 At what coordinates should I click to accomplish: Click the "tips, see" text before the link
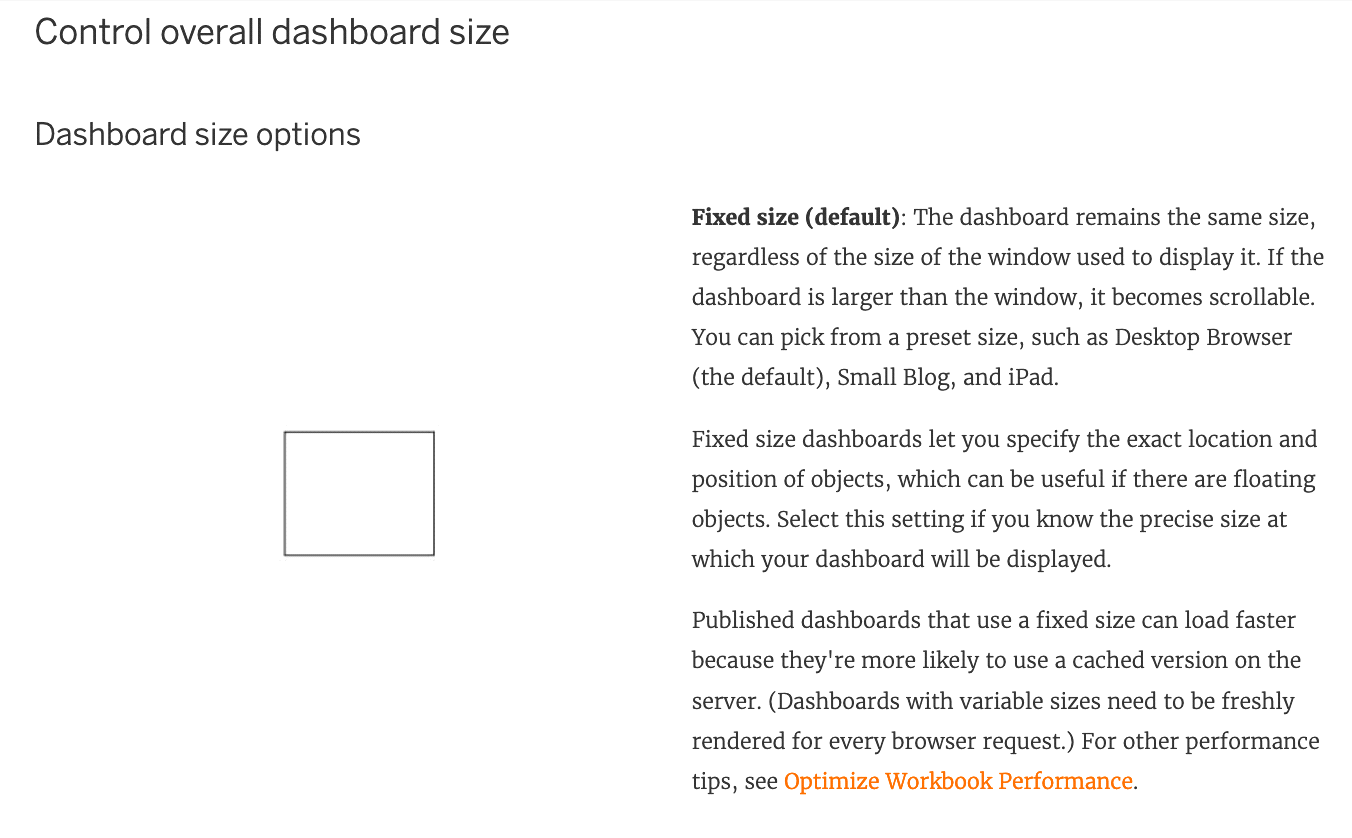pos(735,781)
